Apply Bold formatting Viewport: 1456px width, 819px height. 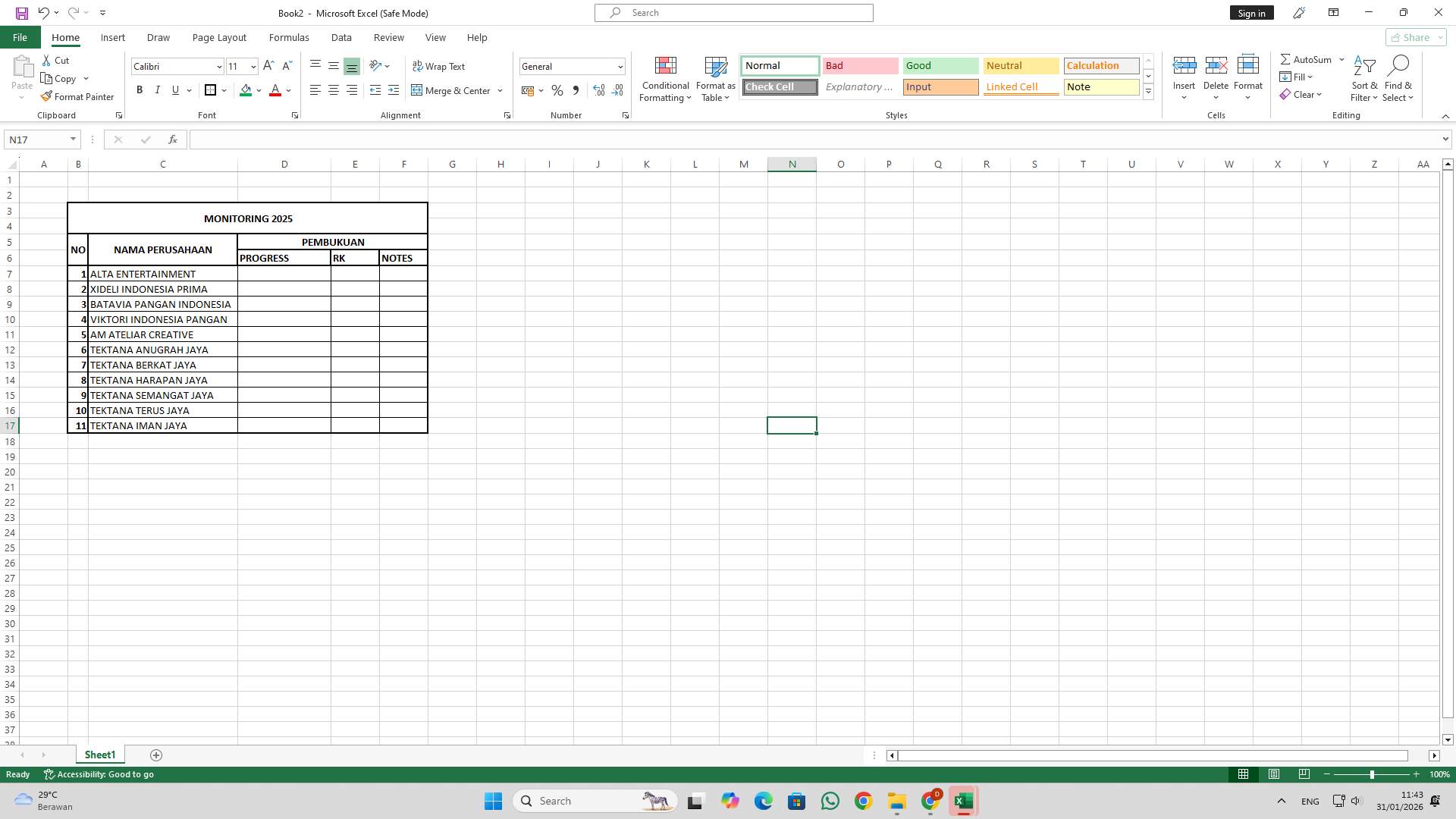coord(140,90)
